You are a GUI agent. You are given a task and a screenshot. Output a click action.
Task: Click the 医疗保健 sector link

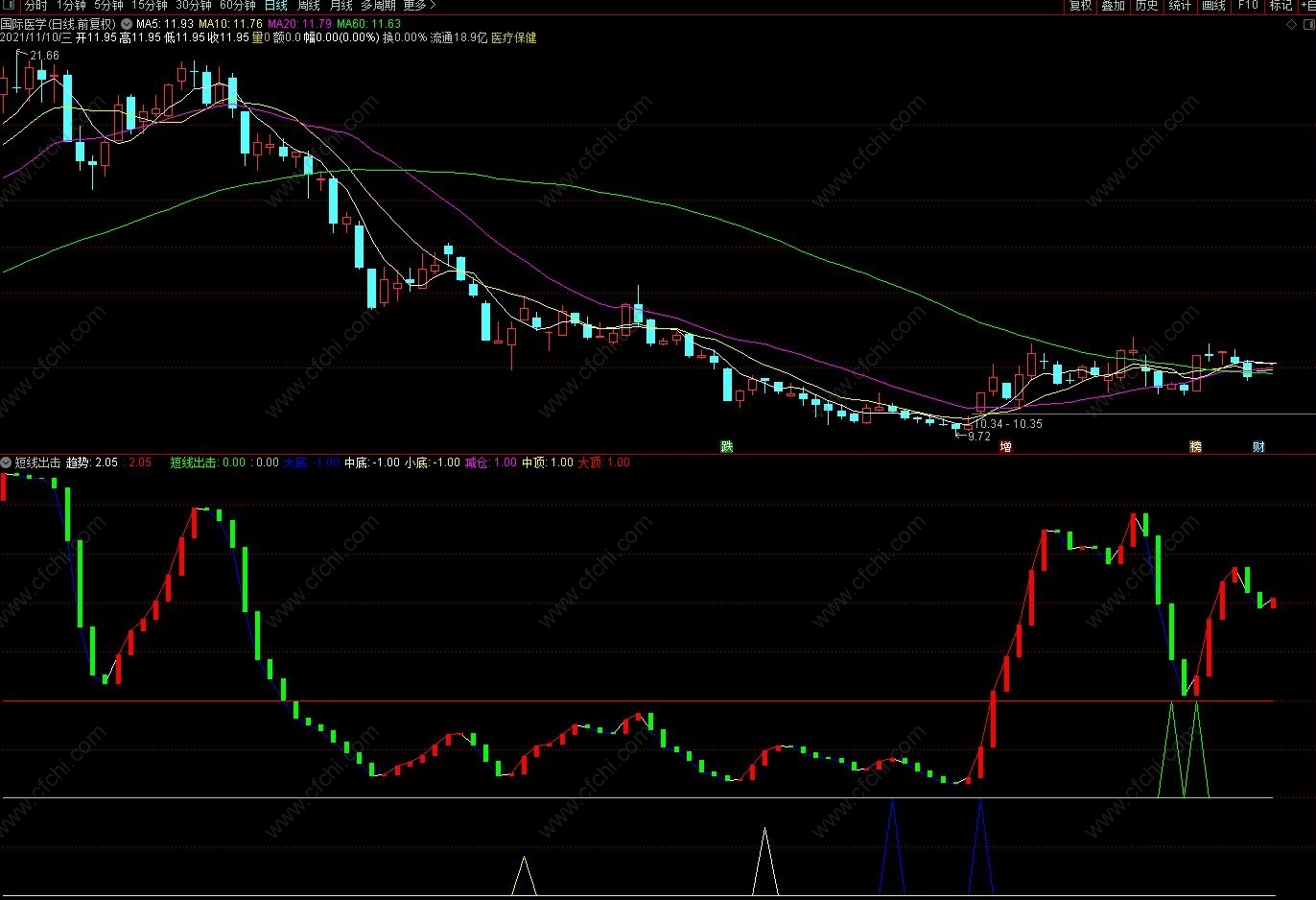[514, 38]
